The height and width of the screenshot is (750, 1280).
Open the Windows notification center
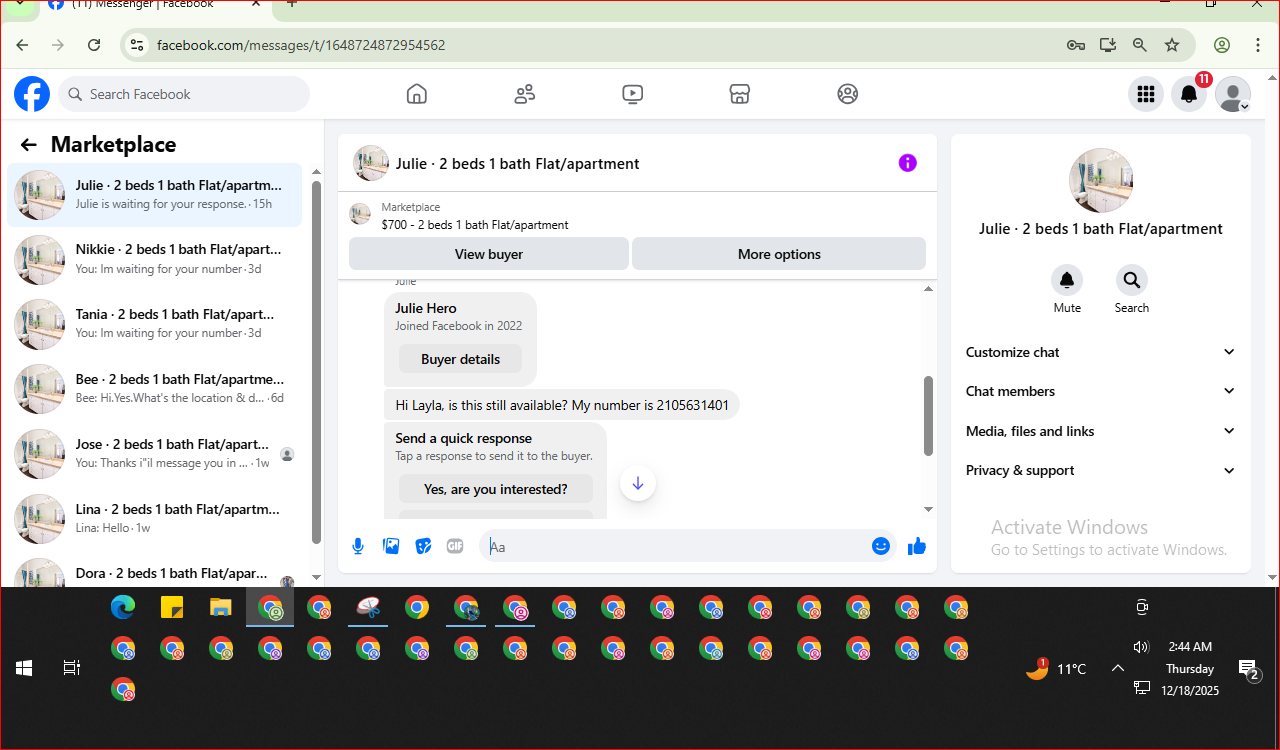coord(1248,669)
